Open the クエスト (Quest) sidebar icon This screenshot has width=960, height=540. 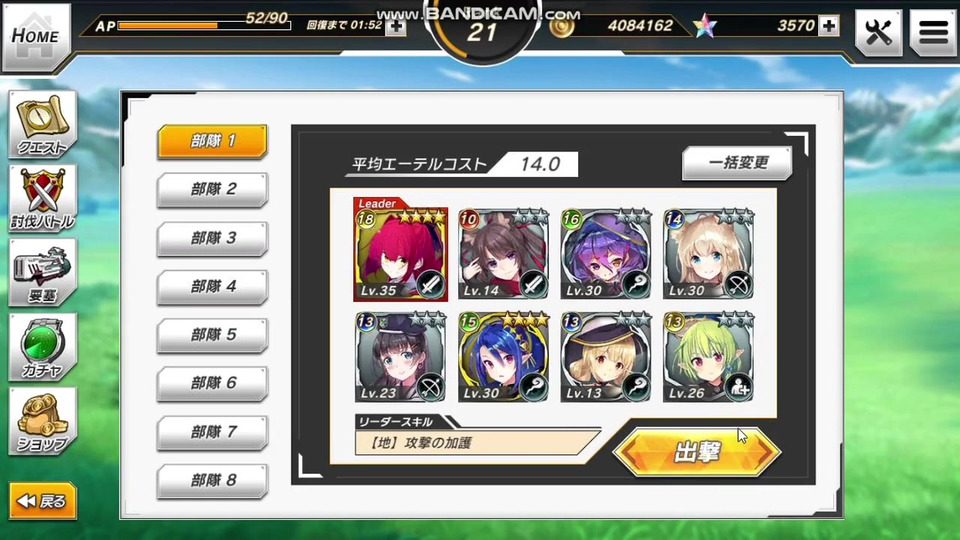click(42, 124)
